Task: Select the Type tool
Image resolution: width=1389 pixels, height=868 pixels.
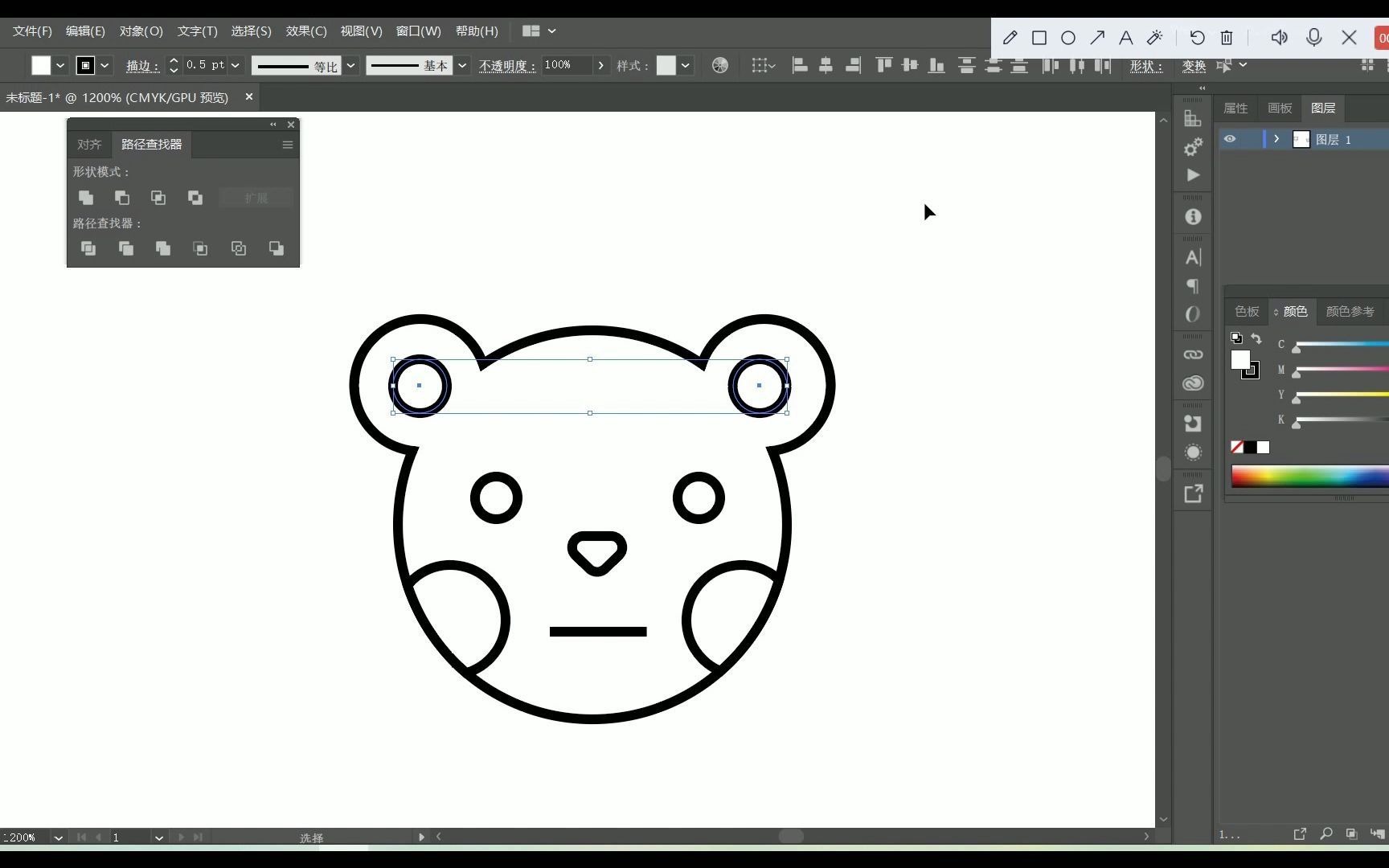Action: coord(1125,38)
